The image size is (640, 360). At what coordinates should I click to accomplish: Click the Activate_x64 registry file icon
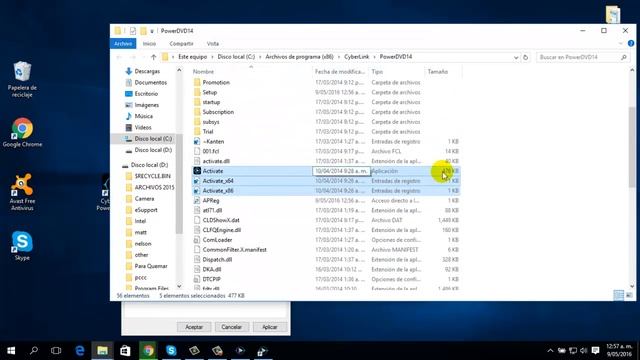(197, 181)
